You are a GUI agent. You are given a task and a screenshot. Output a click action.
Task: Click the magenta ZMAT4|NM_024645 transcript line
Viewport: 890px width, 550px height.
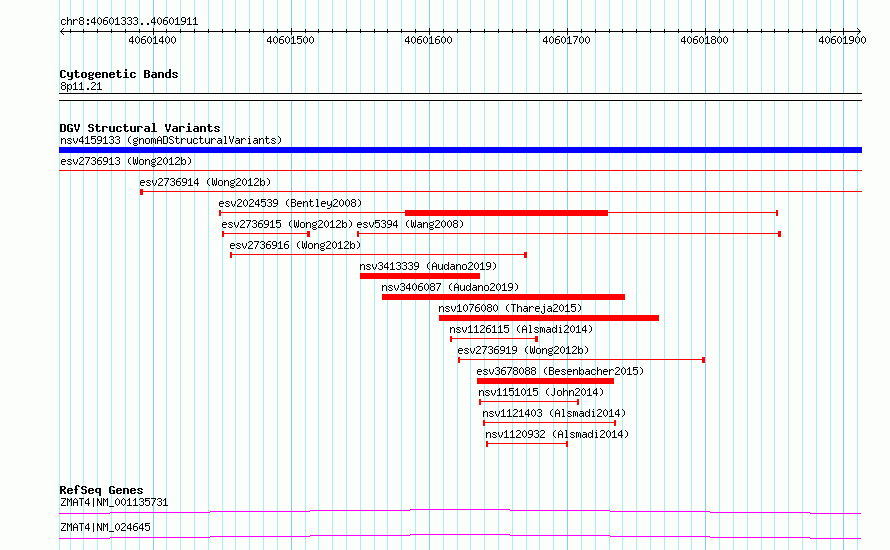pyautogui.click(x=460, y=536)
